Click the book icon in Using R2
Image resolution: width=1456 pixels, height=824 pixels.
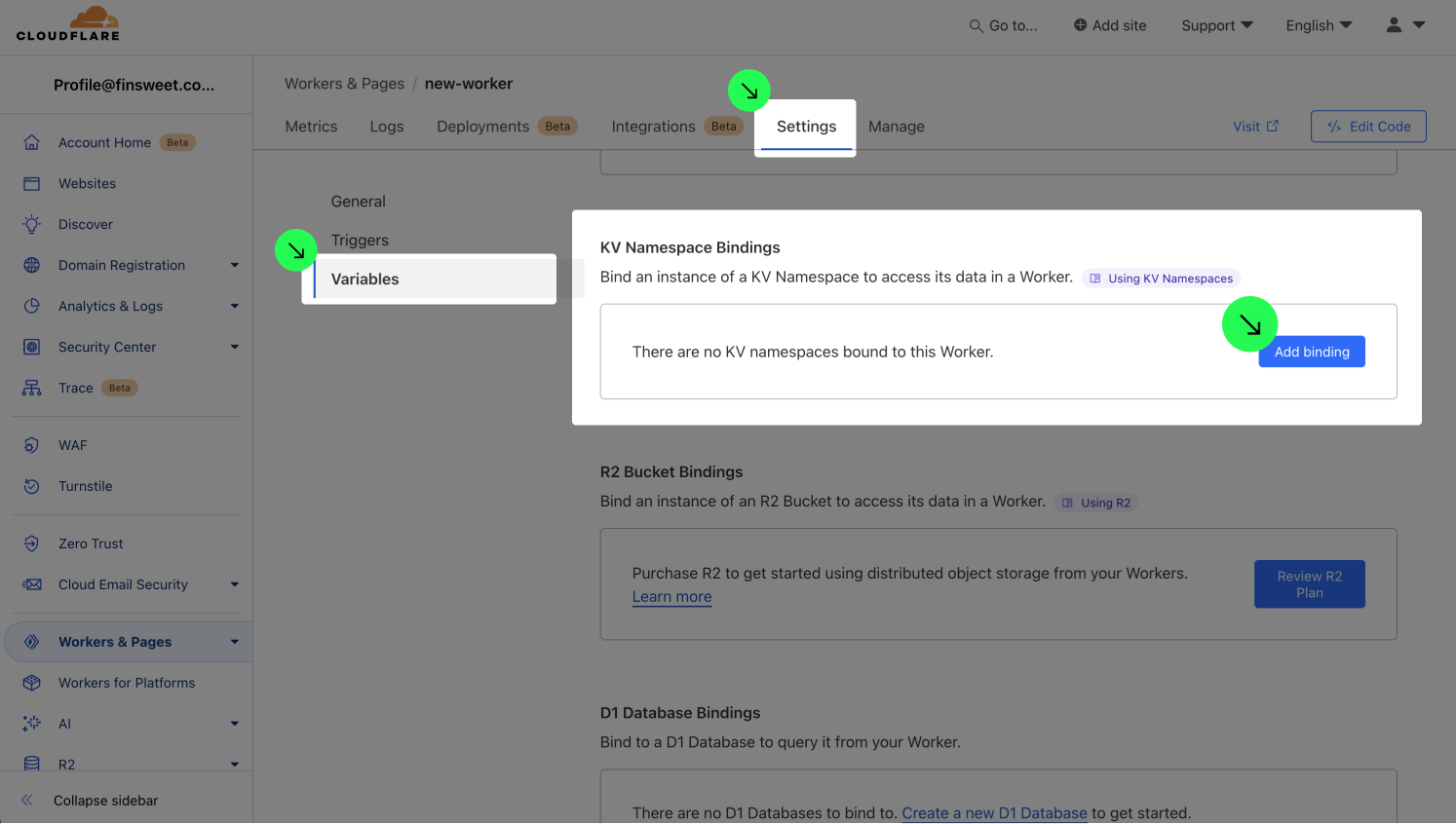click(x=1067, y=503)
